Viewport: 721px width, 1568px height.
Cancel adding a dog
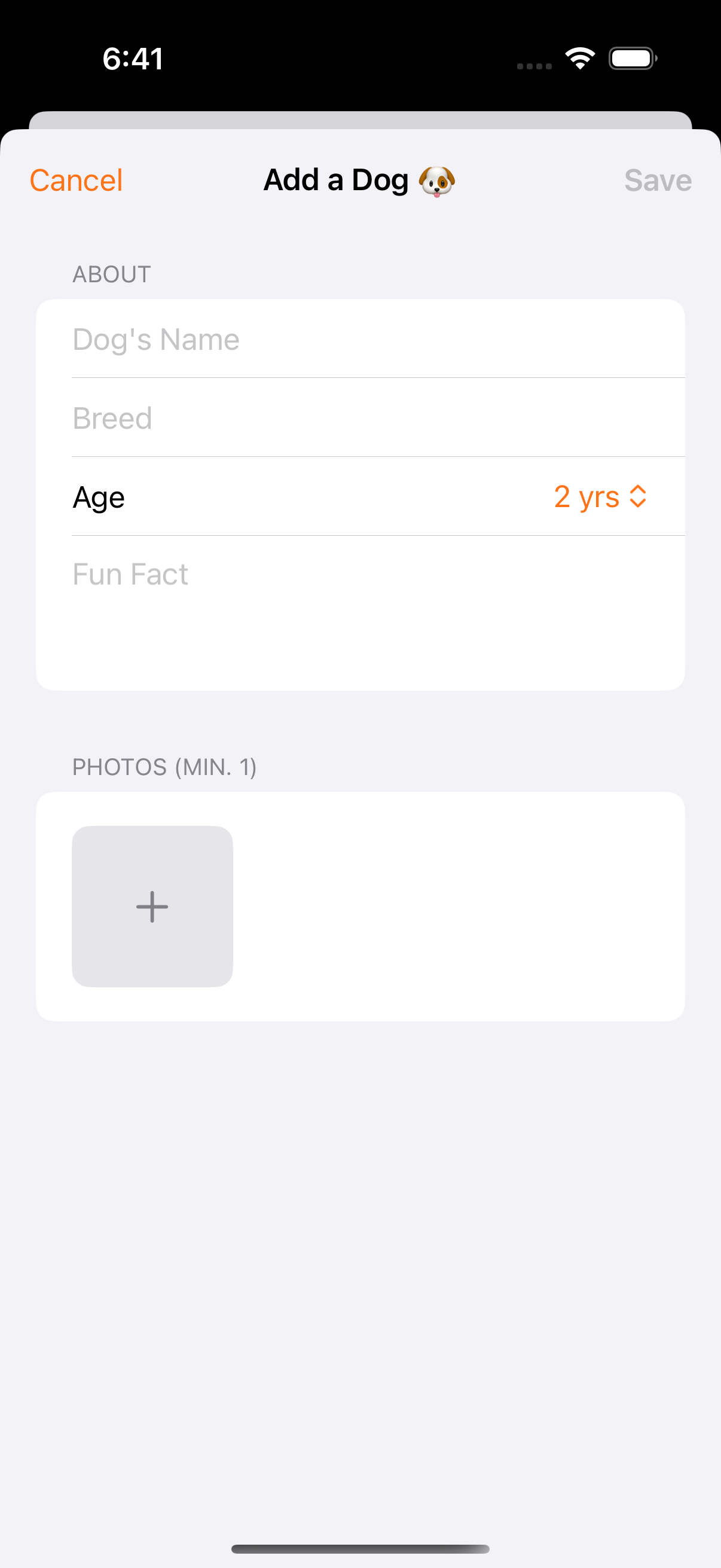click(x=76, y=180)
